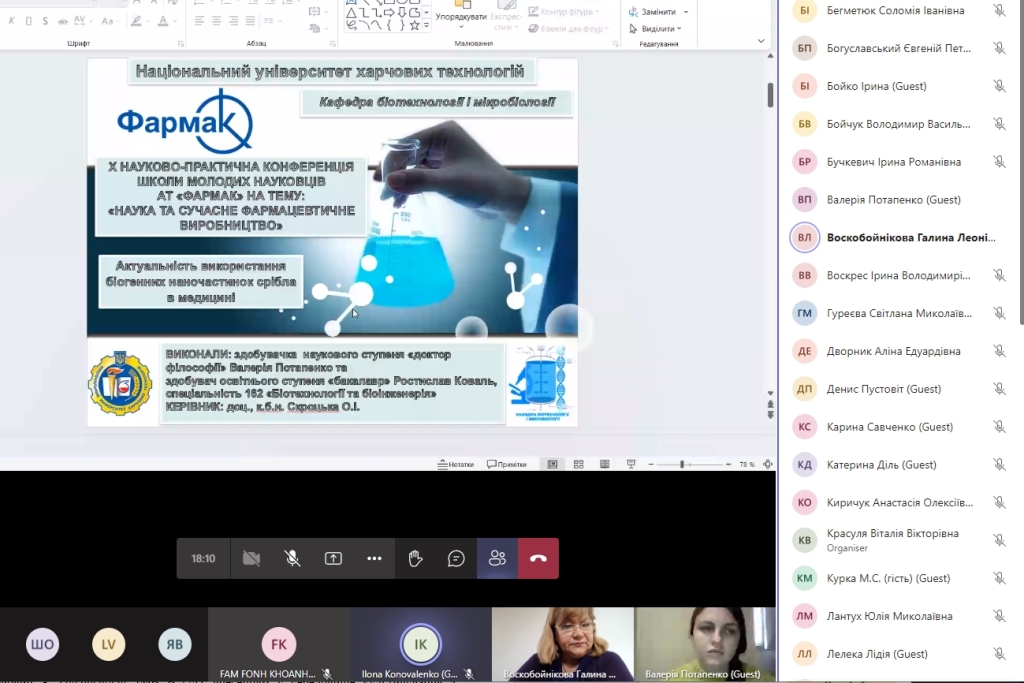
Task: Toggle participants panel
Action: (x=497, y=558)
